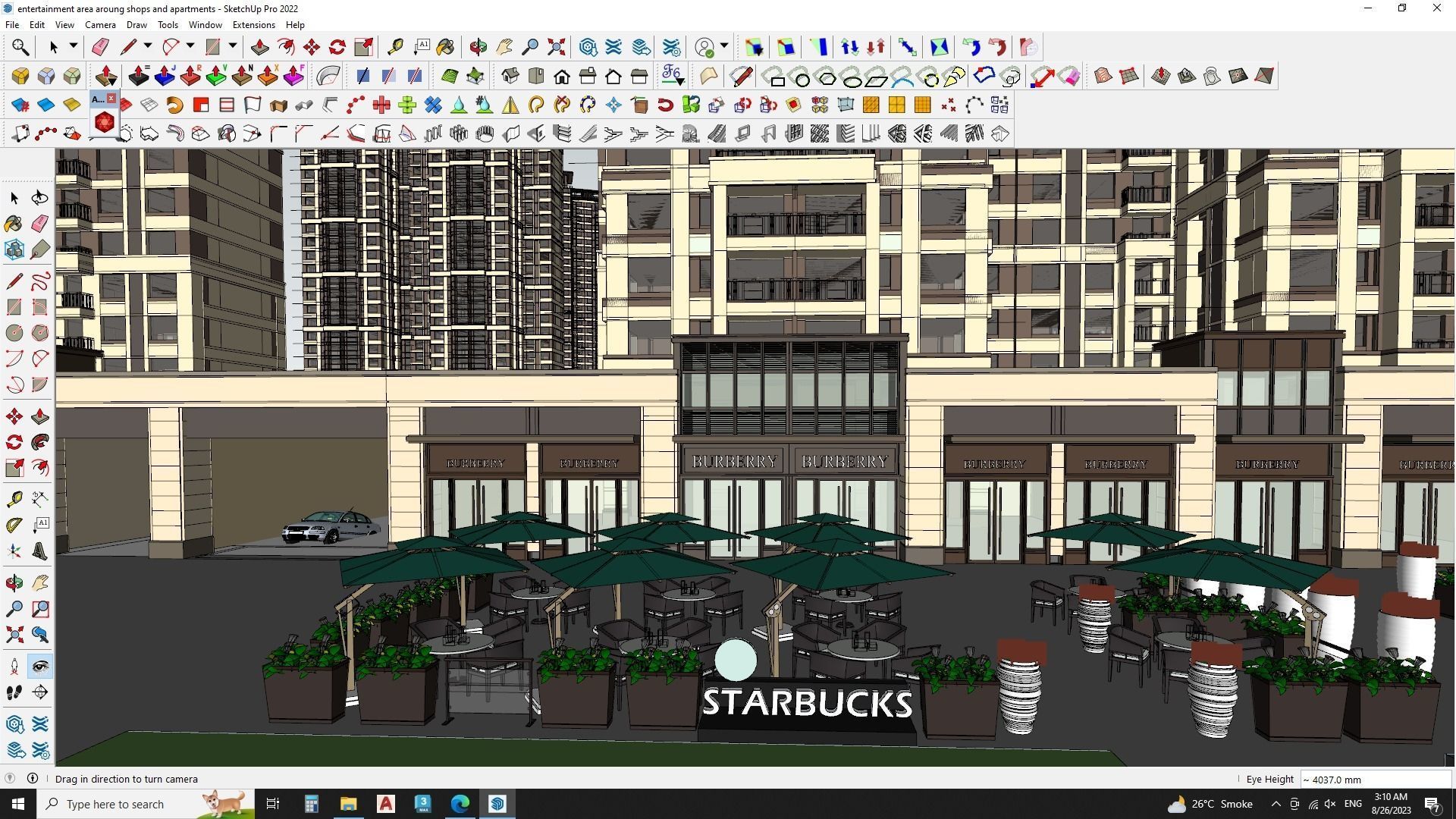Image resolution: width=1456 pixels, height=819 pixels.
Task: Toggle the Top view icon in views toolbar
Action: [536, 76]
